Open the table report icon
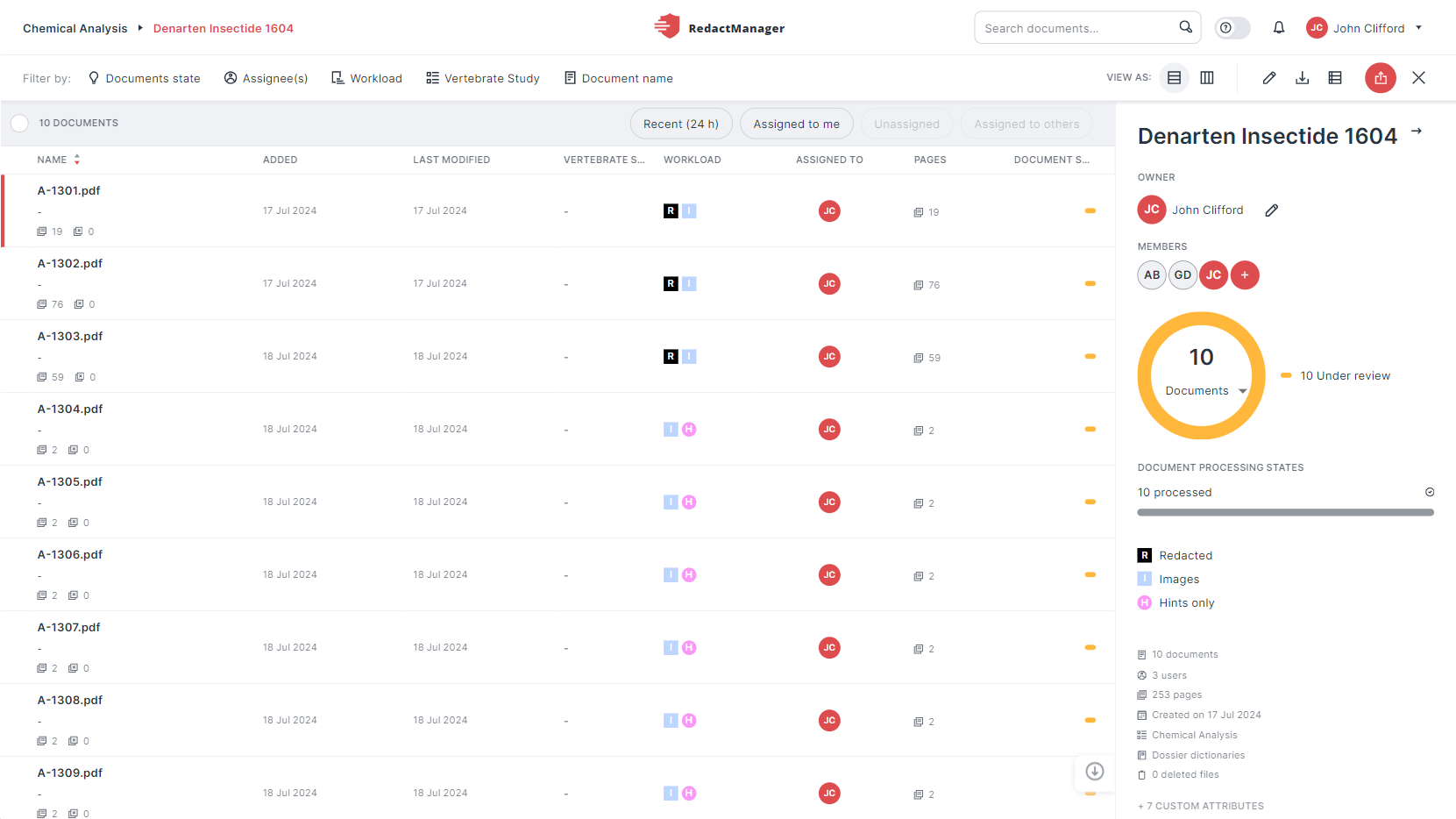Screen dimensions: 1456x819 (x=1335, y=78)
